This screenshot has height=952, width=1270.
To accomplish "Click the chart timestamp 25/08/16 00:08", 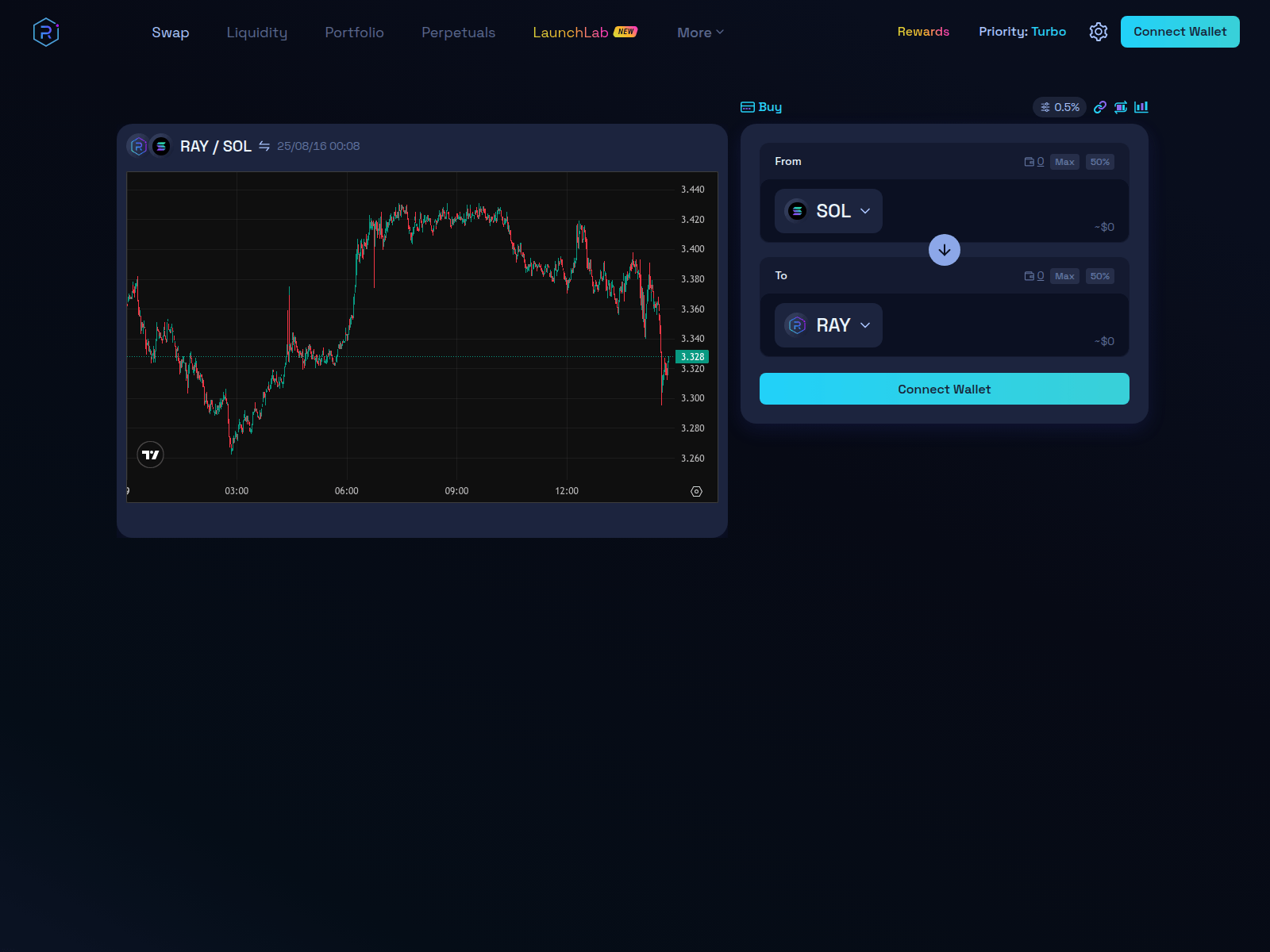I will tap(318, 146).
